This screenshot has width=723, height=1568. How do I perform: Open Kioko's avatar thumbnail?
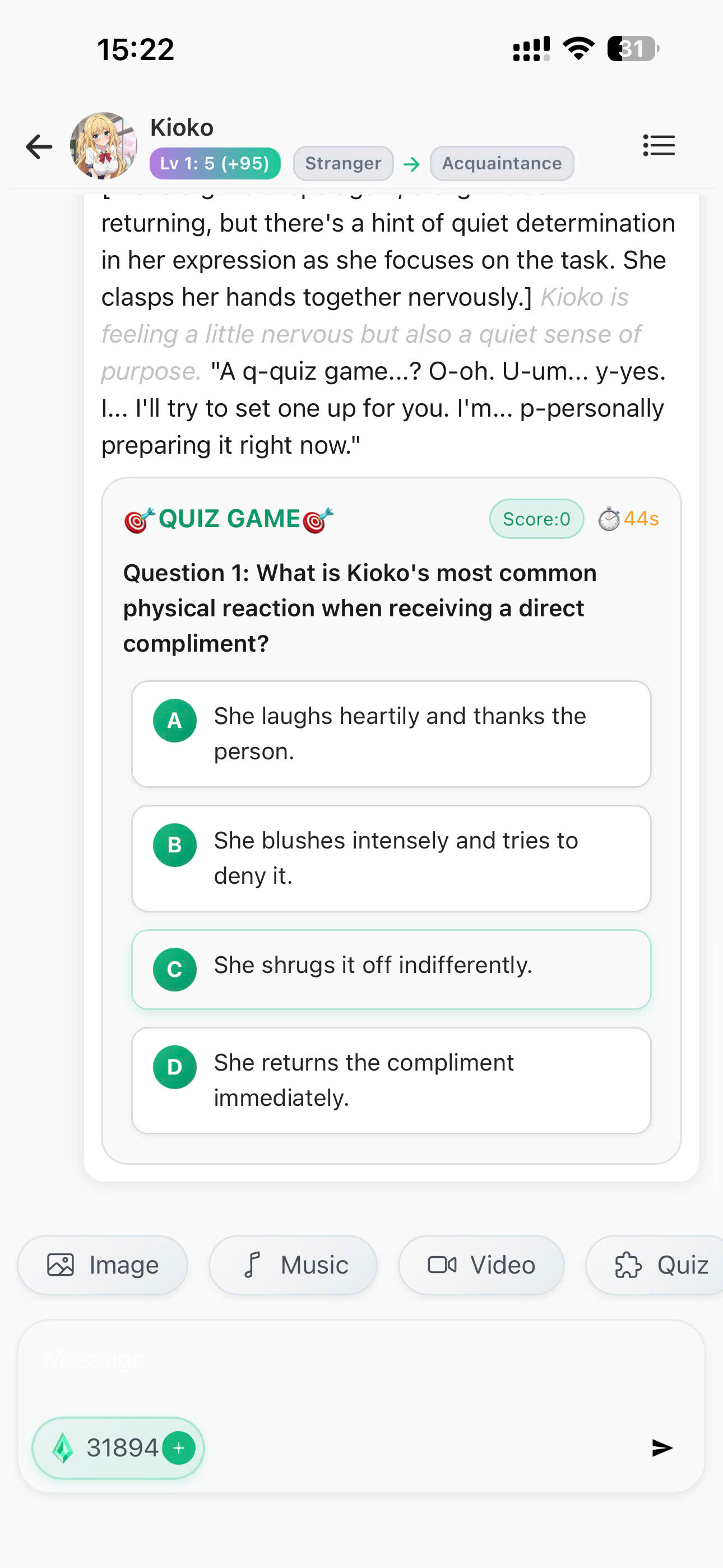(104, 145)
